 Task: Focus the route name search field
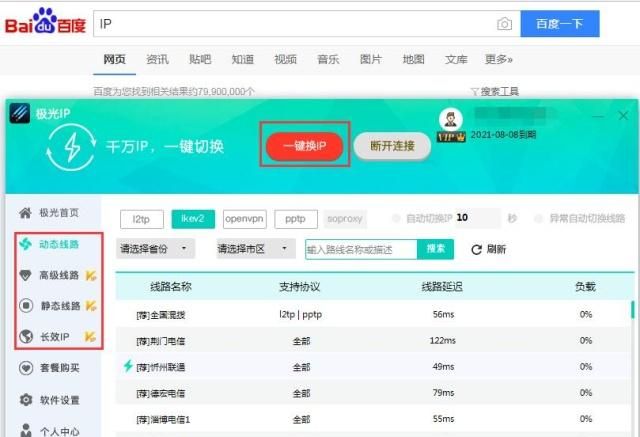pyautogui.click(x=361, y=249)
